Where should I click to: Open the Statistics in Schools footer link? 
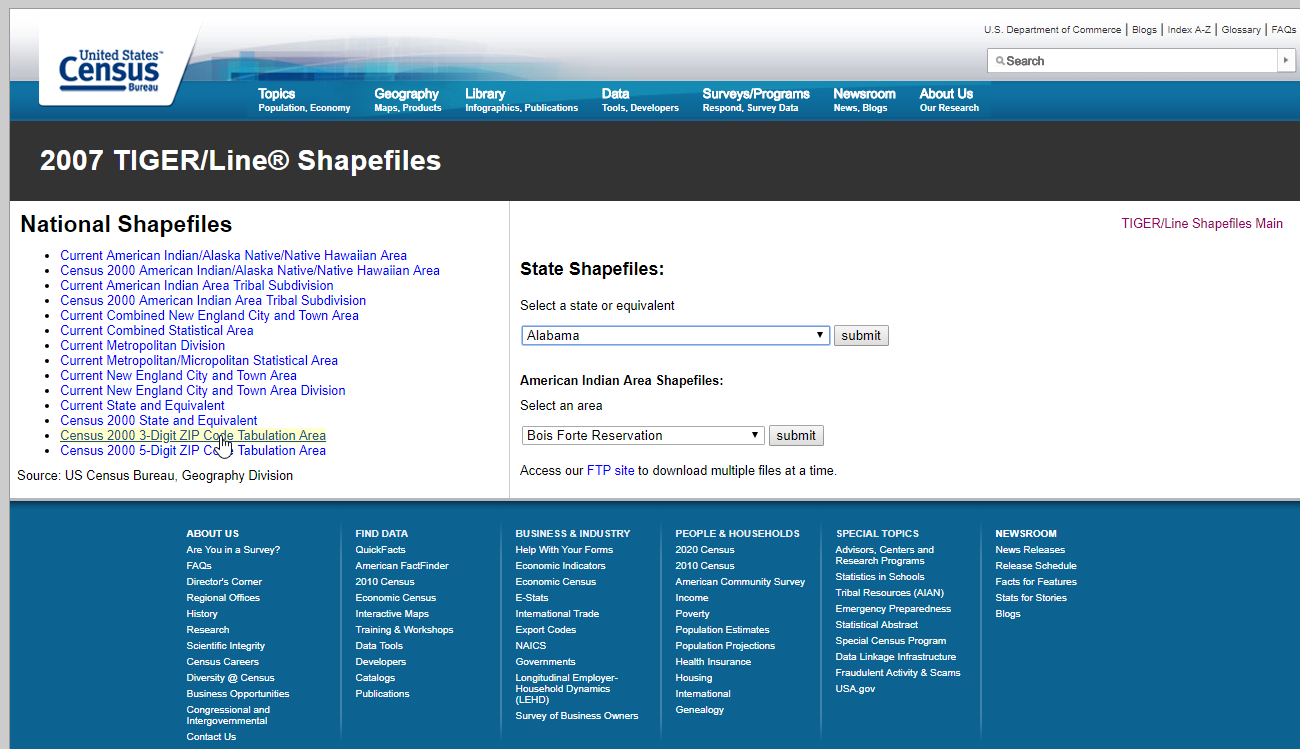(x=880, y=577)
